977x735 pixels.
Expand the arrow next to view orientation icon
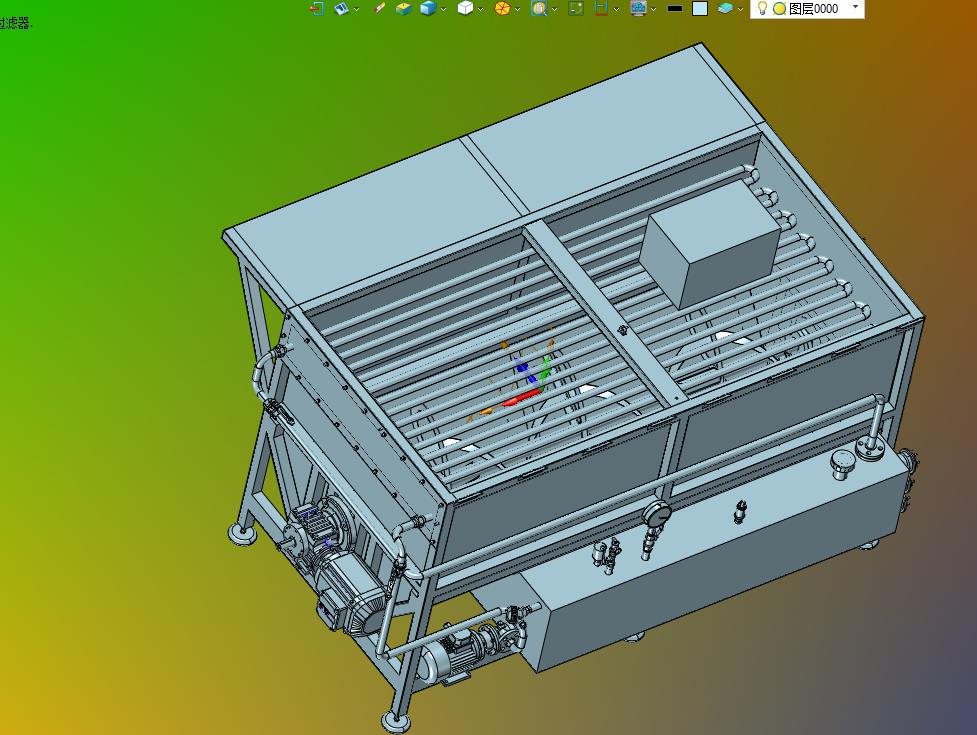(x=357, y=9)
